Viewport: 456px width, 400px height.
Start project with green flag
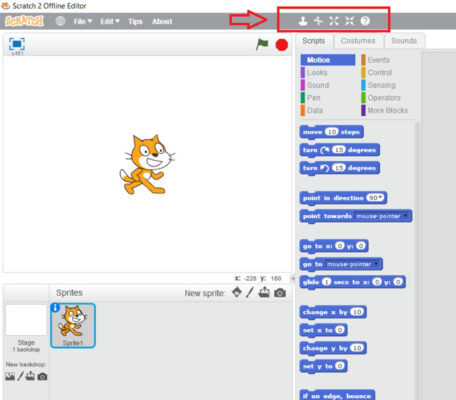(x=262, y=44)
